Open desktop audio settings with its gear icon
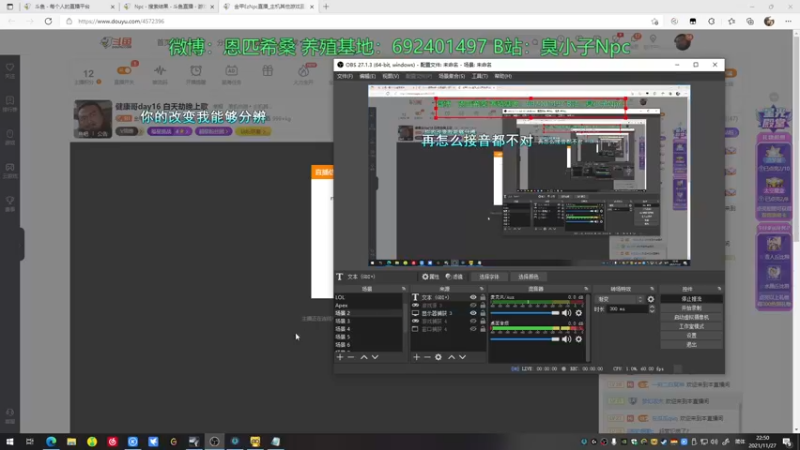 click(x=579, y=339)
